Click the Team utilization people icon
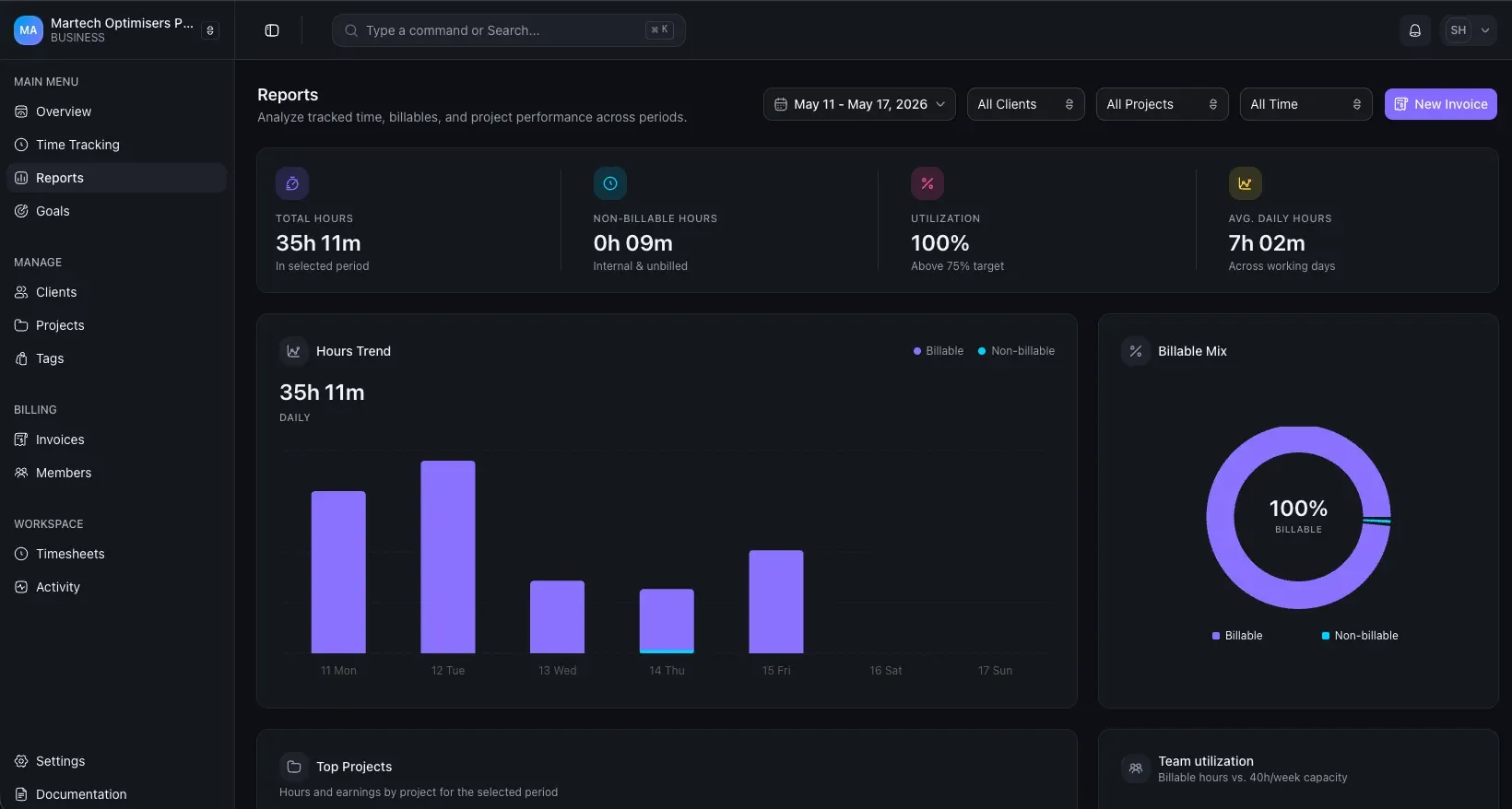 1136,768
